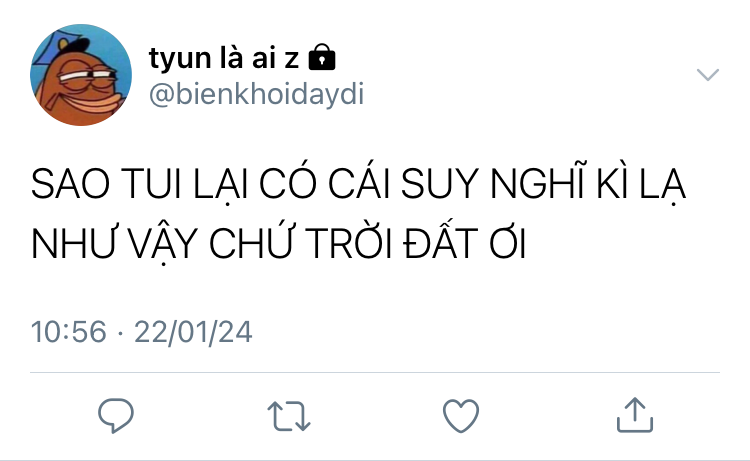Click the @bienkhoidaydi handle

pyautogui.click(x=257, y=94)
